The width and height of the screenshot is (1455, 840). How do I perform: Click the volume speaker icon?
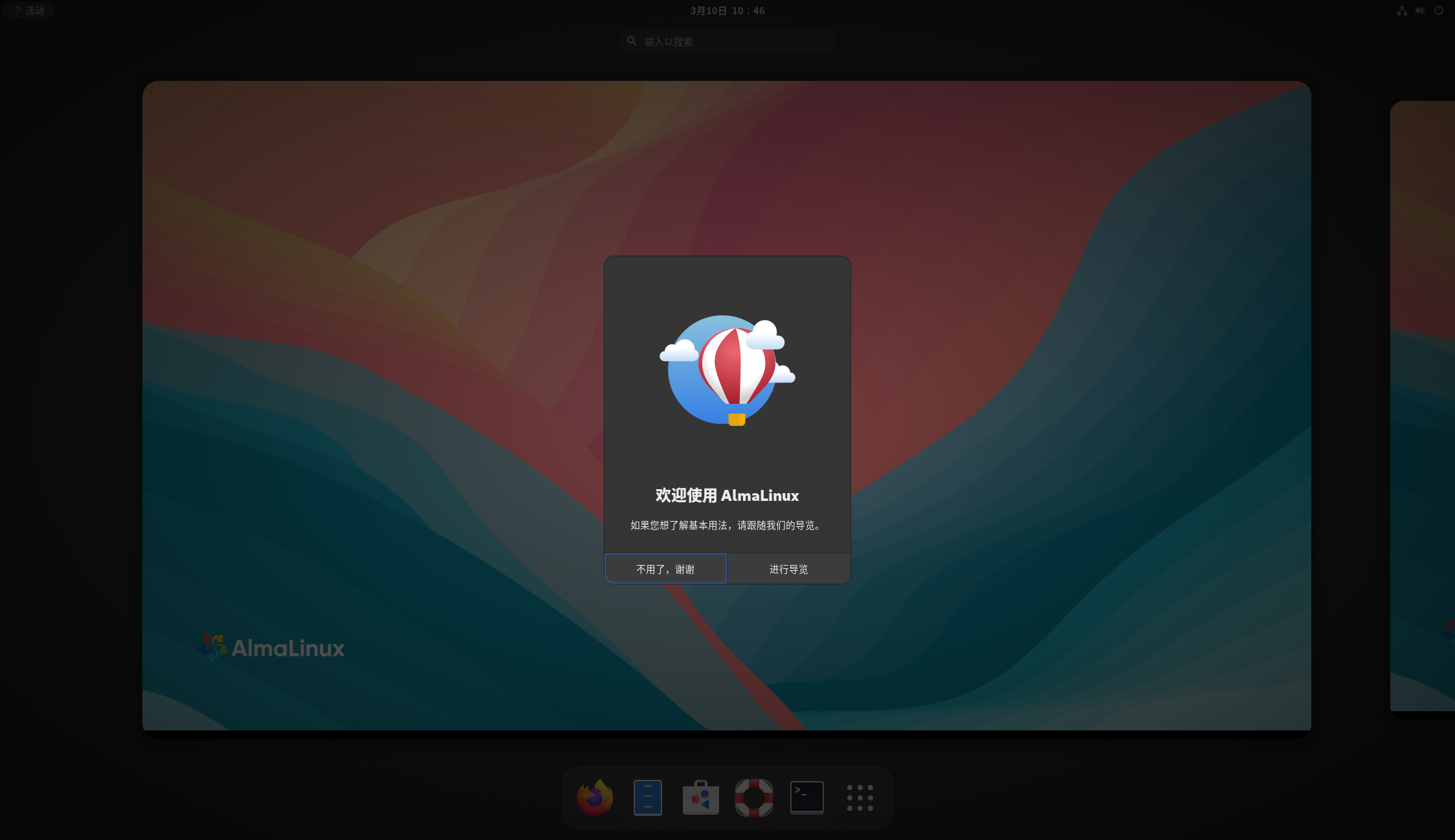(x=1420, y=10)
